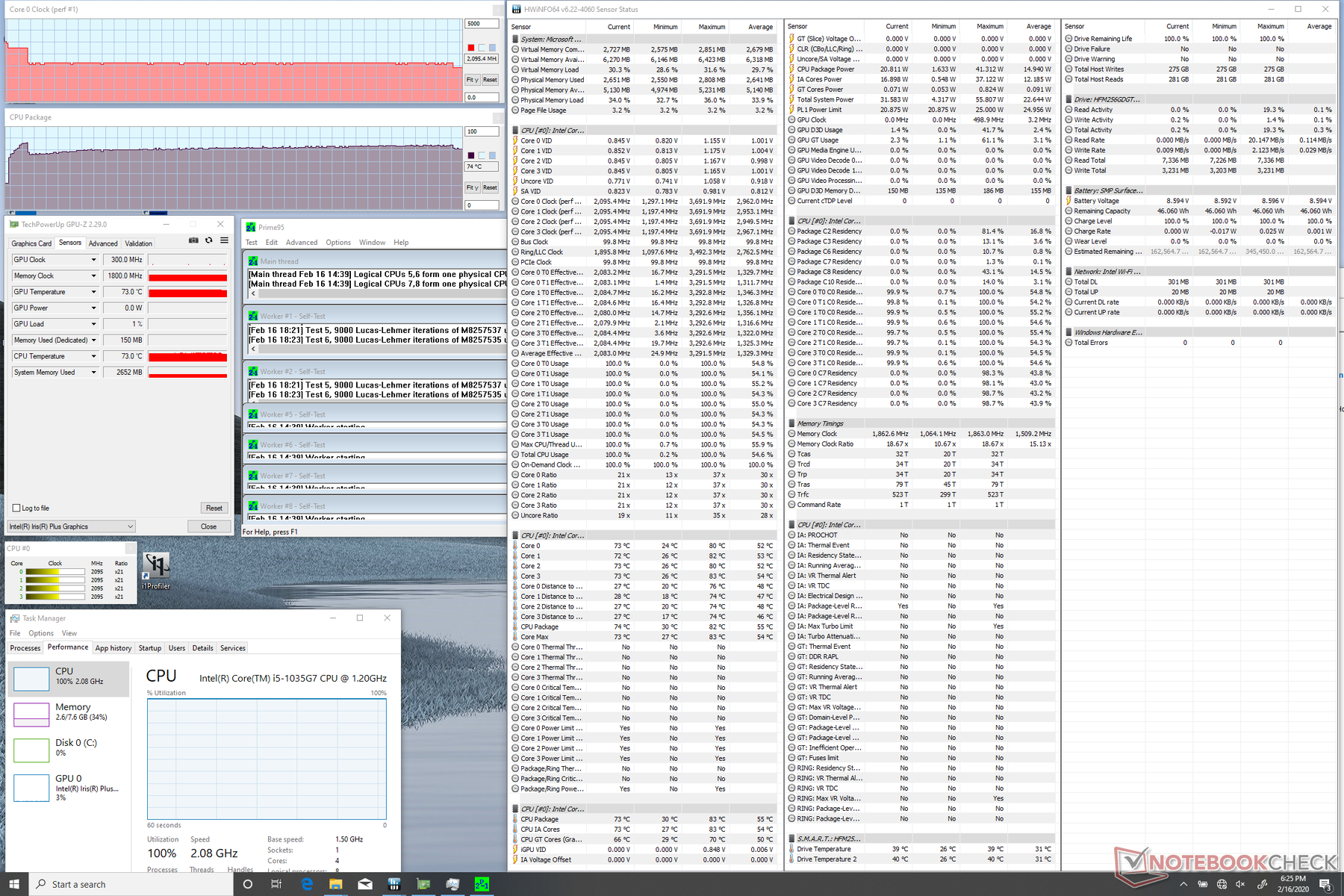Open the i1Profiler desktop shortcut
Image resolution: width=1344 pixels, height=896 pixels.
(x=156, y=570)
